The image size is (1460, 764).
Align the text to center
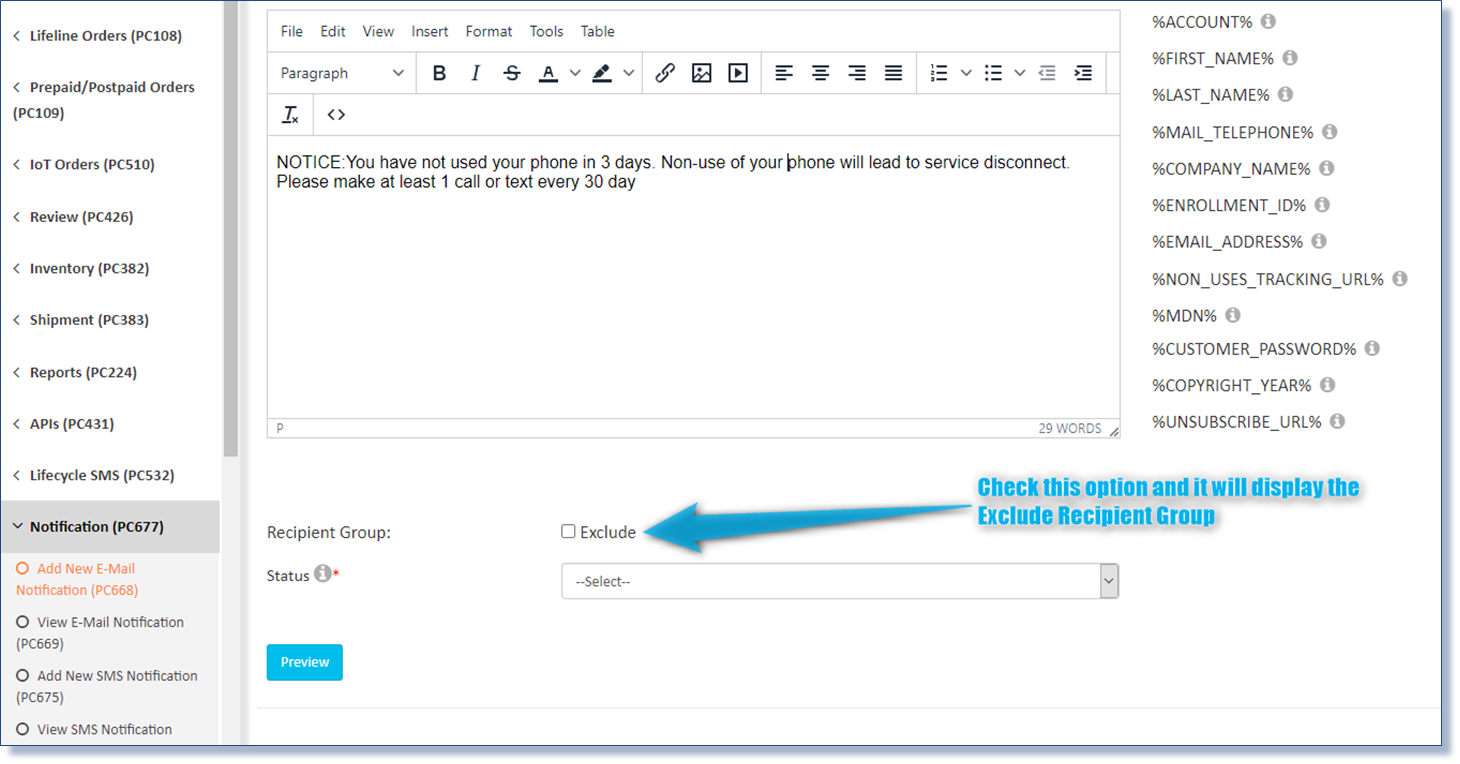tap(820, 72)
